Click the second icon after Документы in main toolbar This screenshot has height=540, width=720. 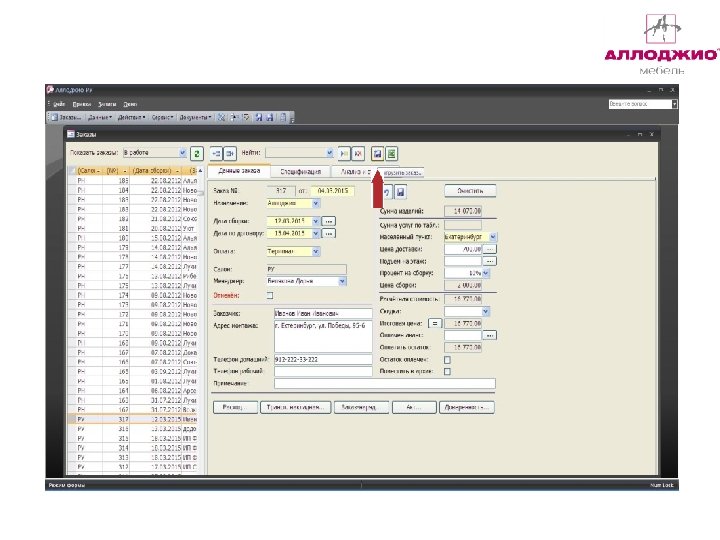click(x=234, y=118)
